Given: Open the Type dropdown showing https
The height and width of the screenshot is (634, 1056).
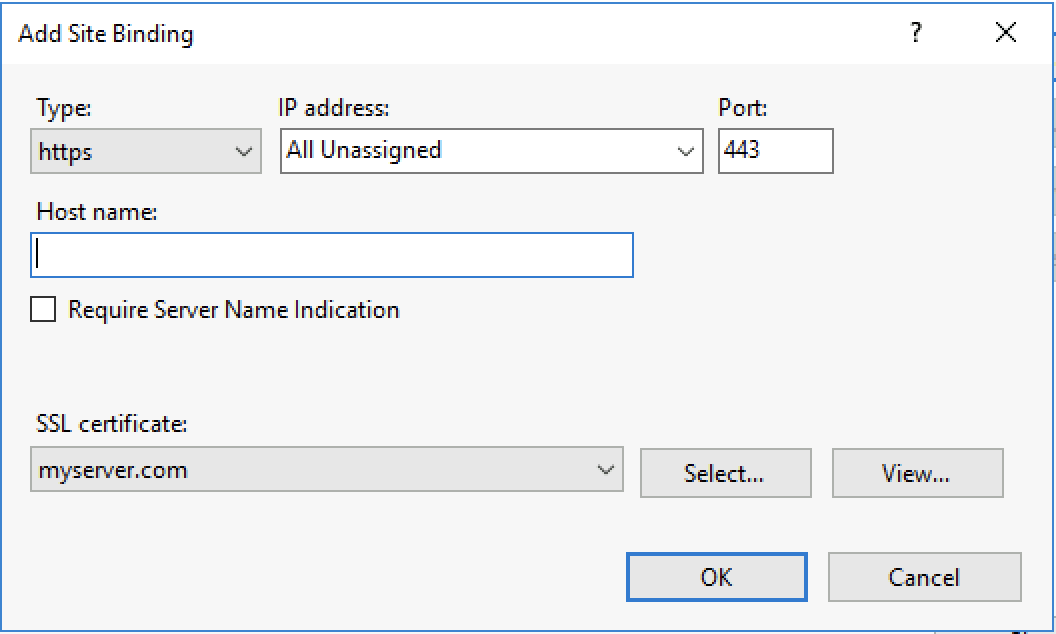Looking at the screenshot, I should 146,152.
